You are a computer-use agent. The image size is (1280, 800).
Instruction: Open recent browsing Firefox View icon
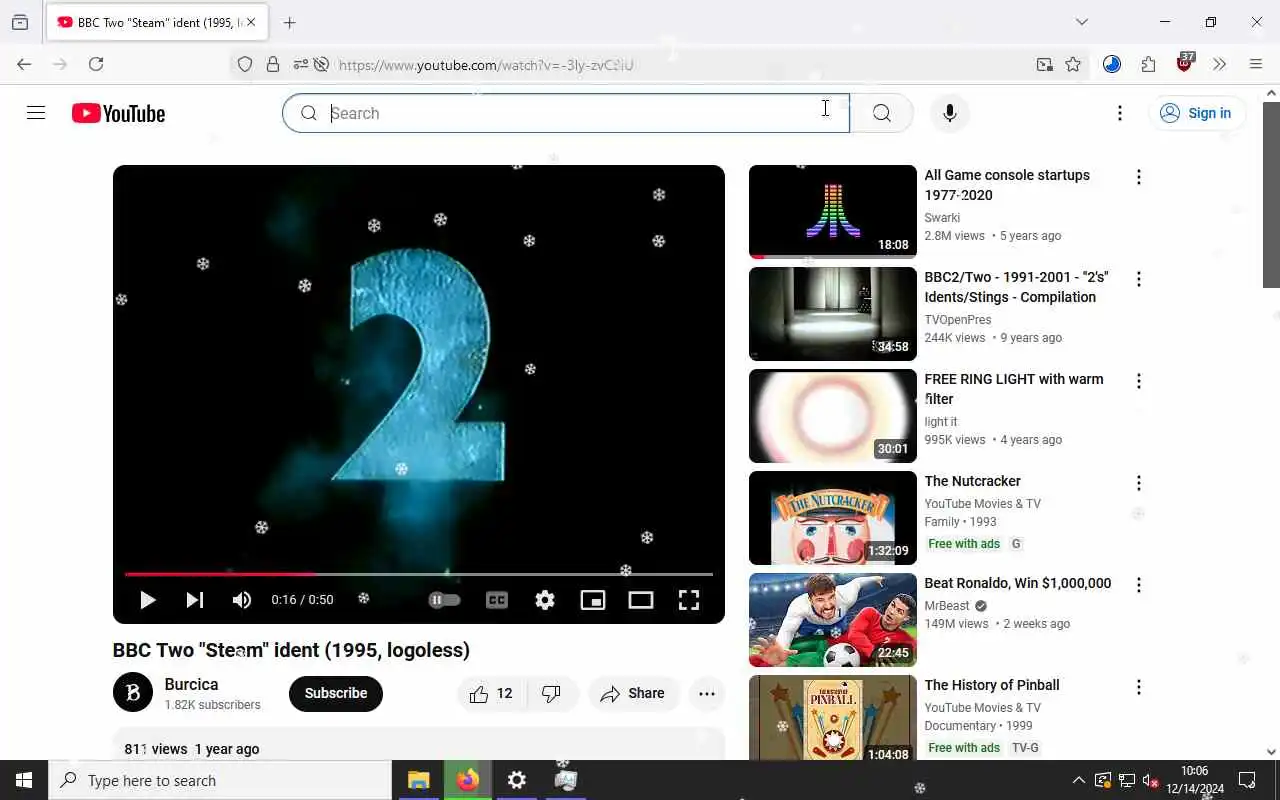click(x=20, y=22)
